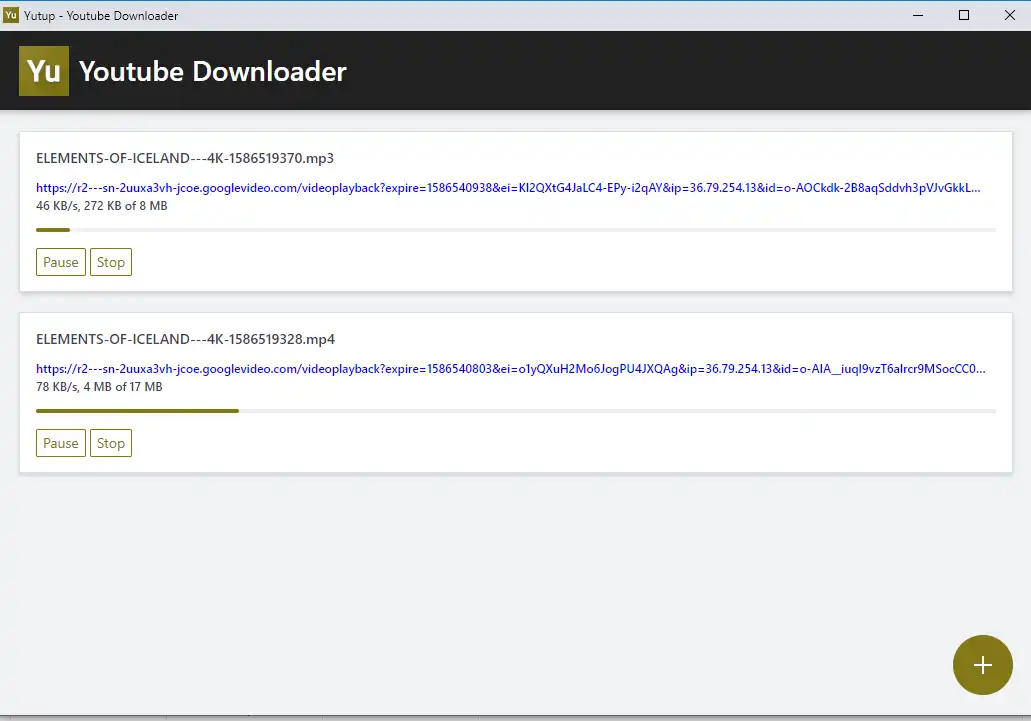Image resolution: width=1031 pixels, height=721 pixels.
Task: Close the Yutup window
Action: click(x=1010, y=15)
